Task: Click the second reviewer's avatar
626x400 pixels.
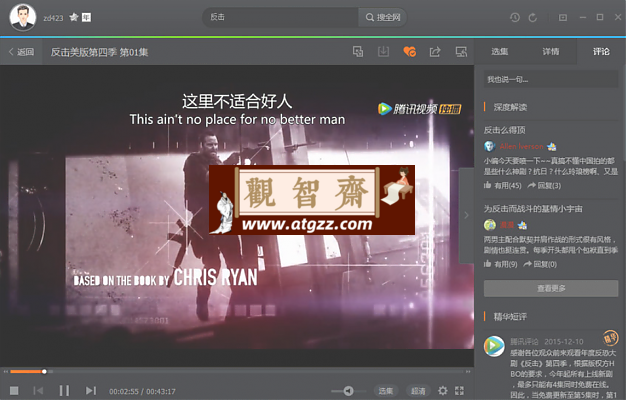Action: 489,225
